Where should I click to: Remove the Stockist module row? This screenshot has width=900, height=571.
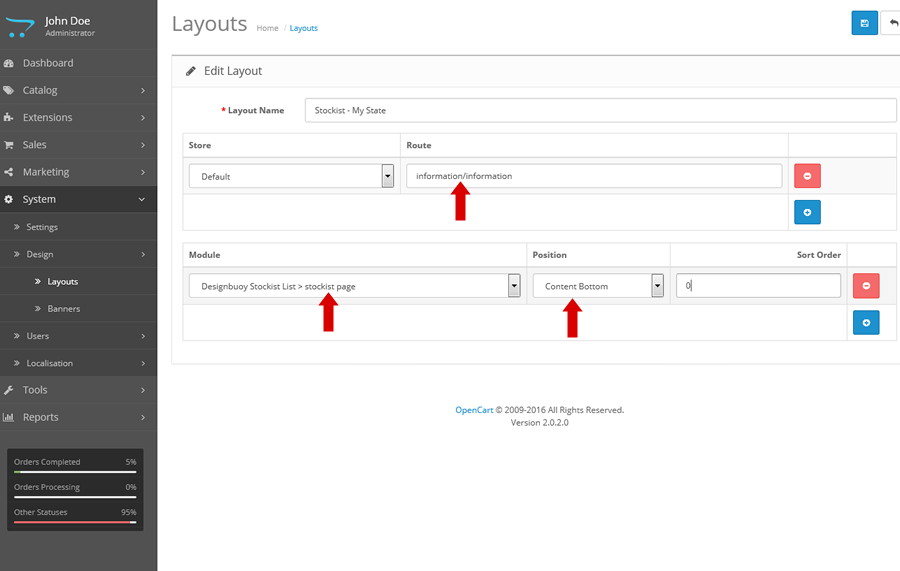[x=865, y=286]
